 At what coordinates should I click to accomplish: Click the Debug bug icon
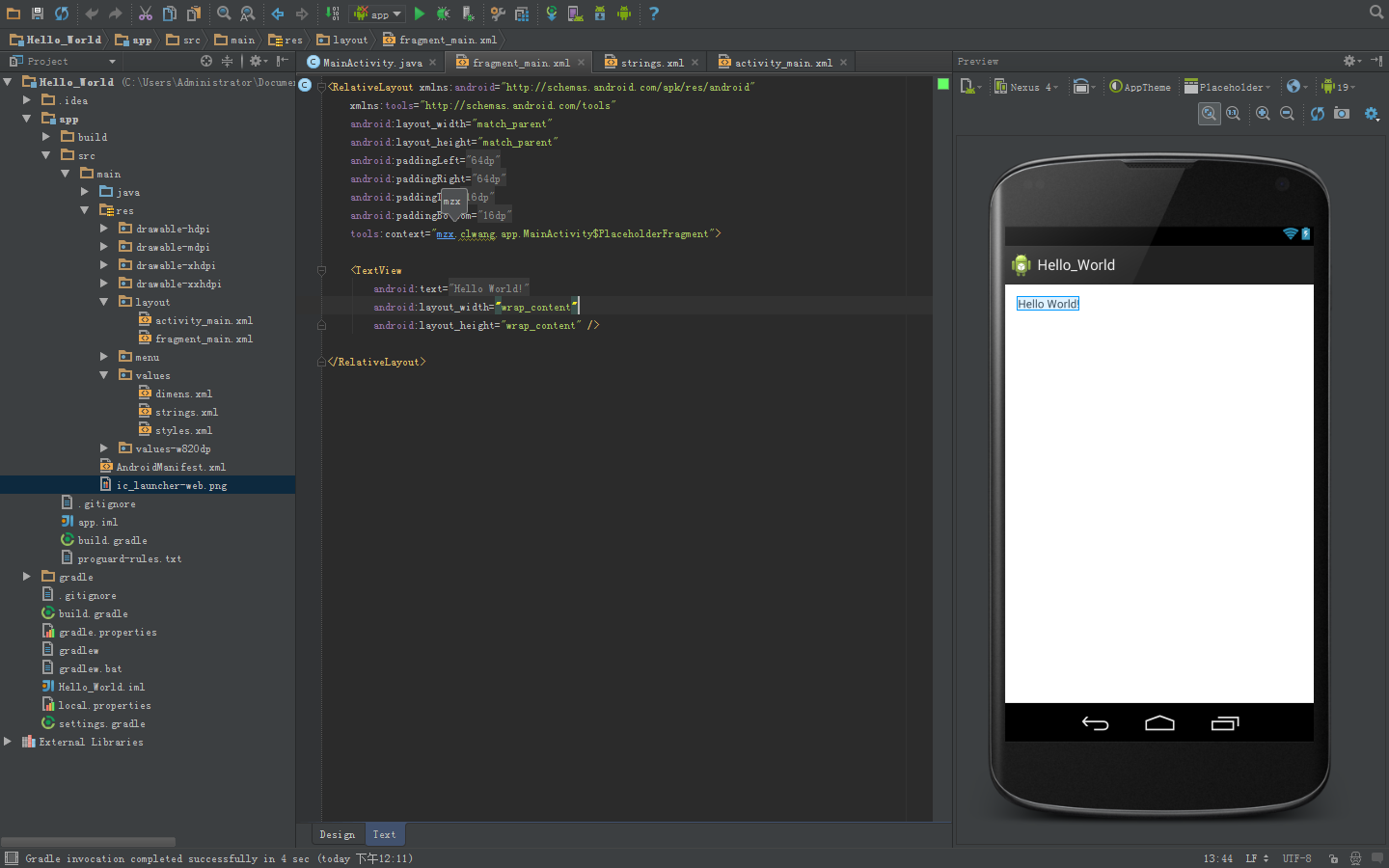click(443, 14)
